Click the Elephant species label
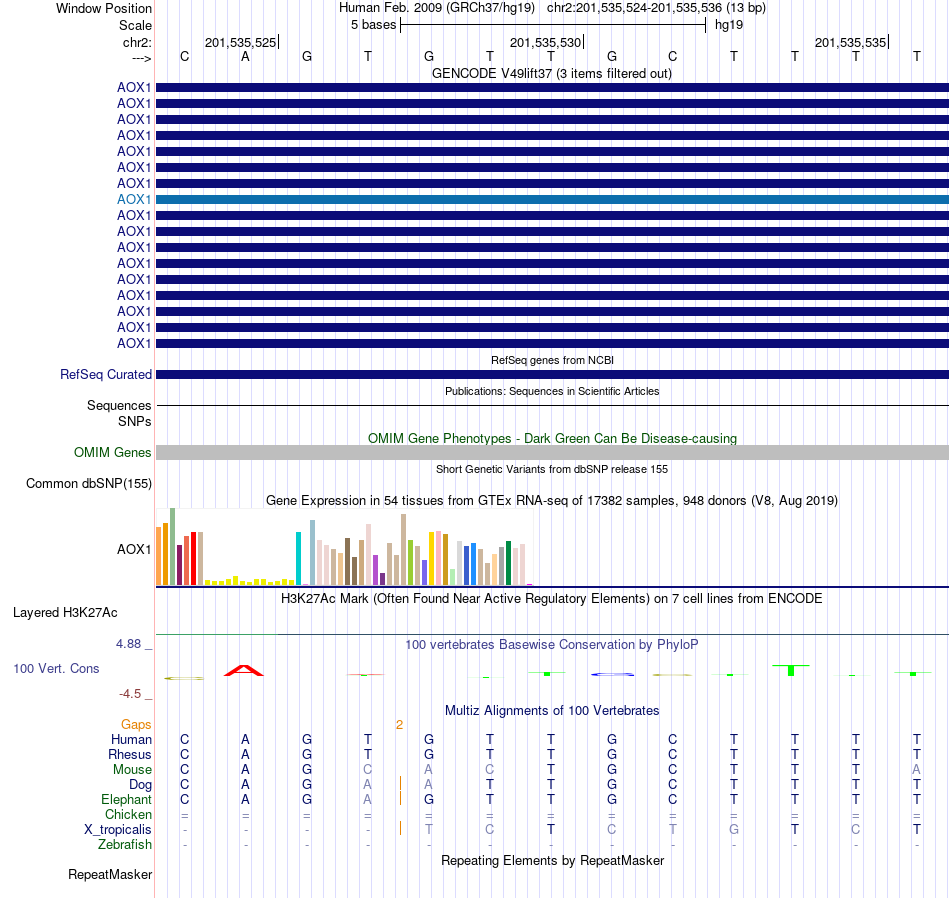This screenshot has width=950, height=898. (126, 800)
